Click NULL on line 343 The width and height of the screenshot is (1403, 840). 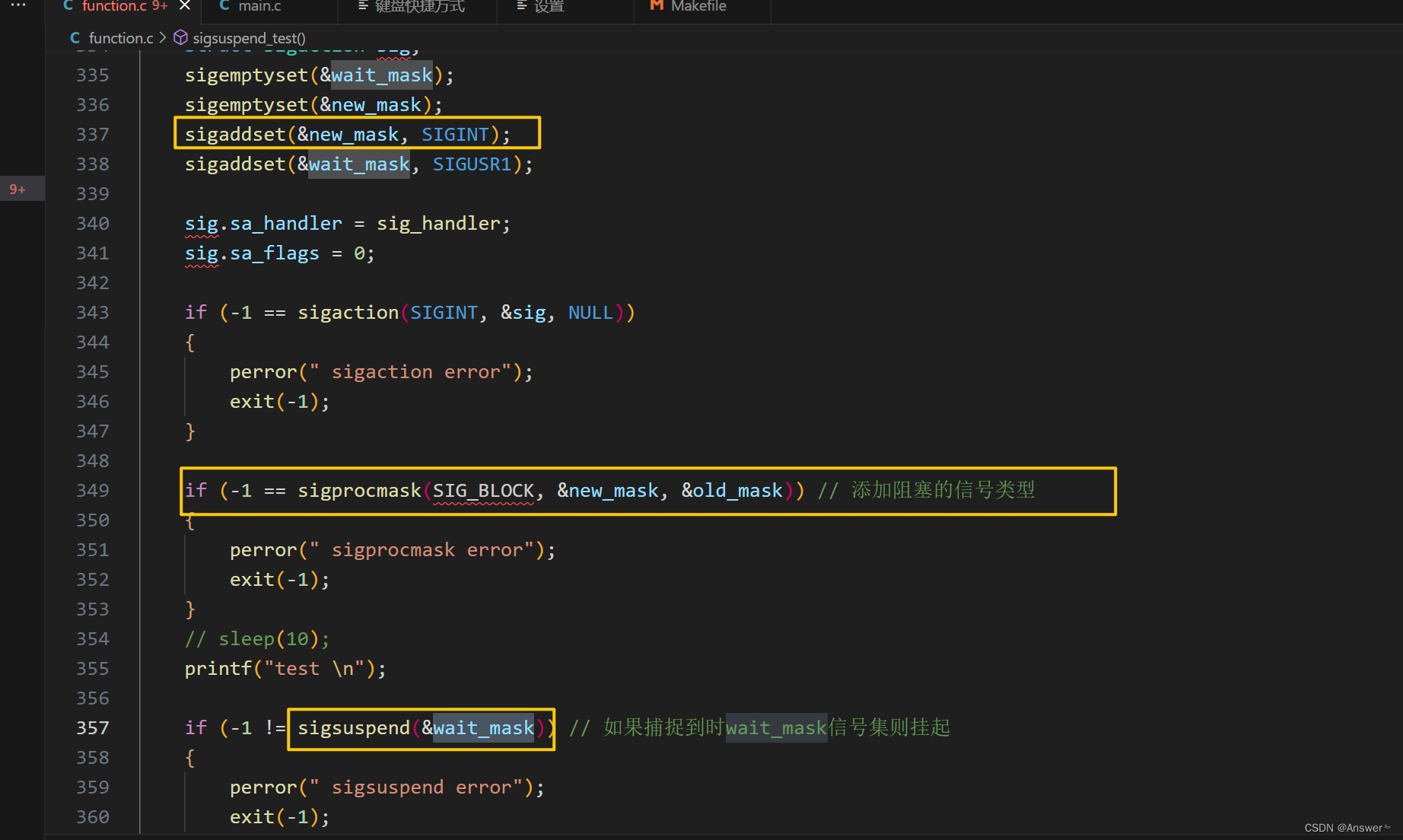(590, 313)
